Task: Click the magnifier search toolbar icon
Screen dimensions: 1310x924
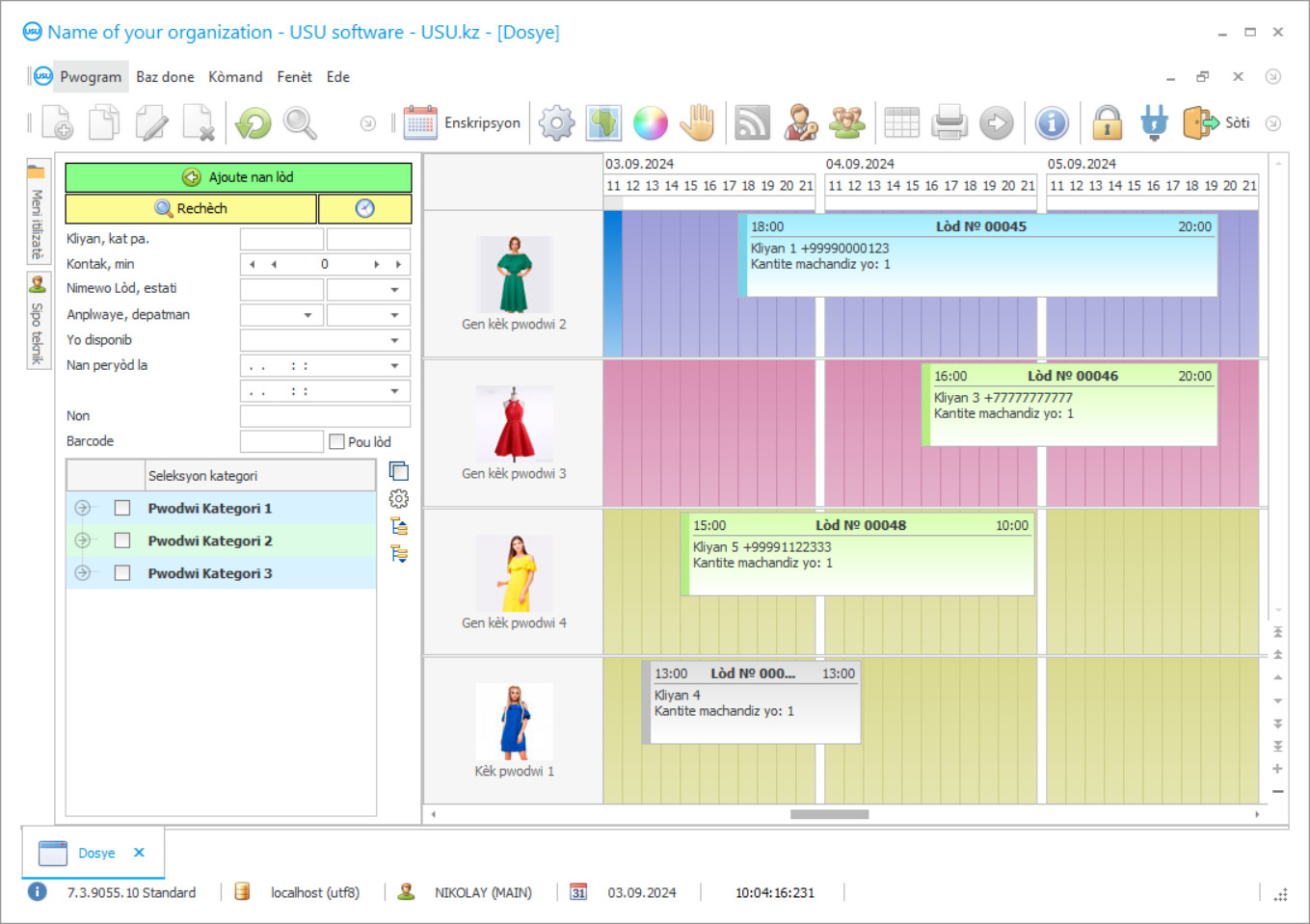Action: pos(300,123)
